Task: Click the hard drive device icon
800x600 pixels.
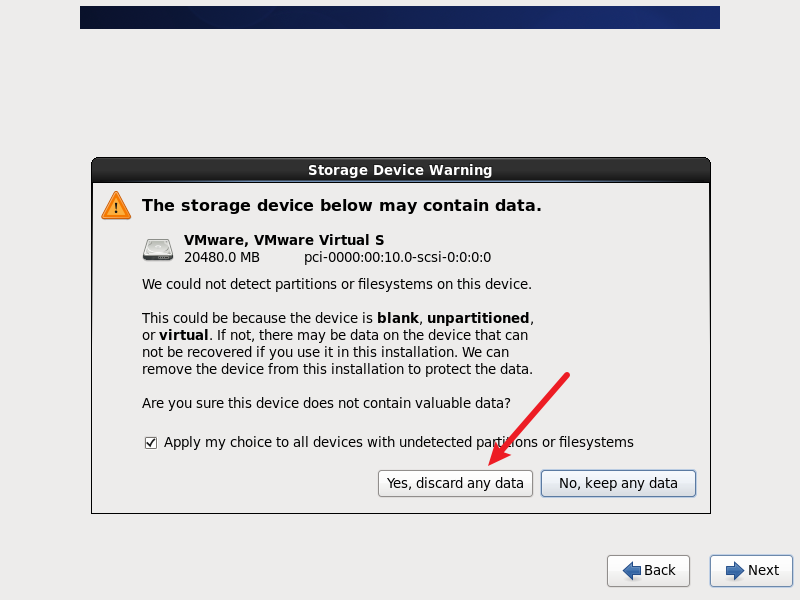Action: pos(157,249)
